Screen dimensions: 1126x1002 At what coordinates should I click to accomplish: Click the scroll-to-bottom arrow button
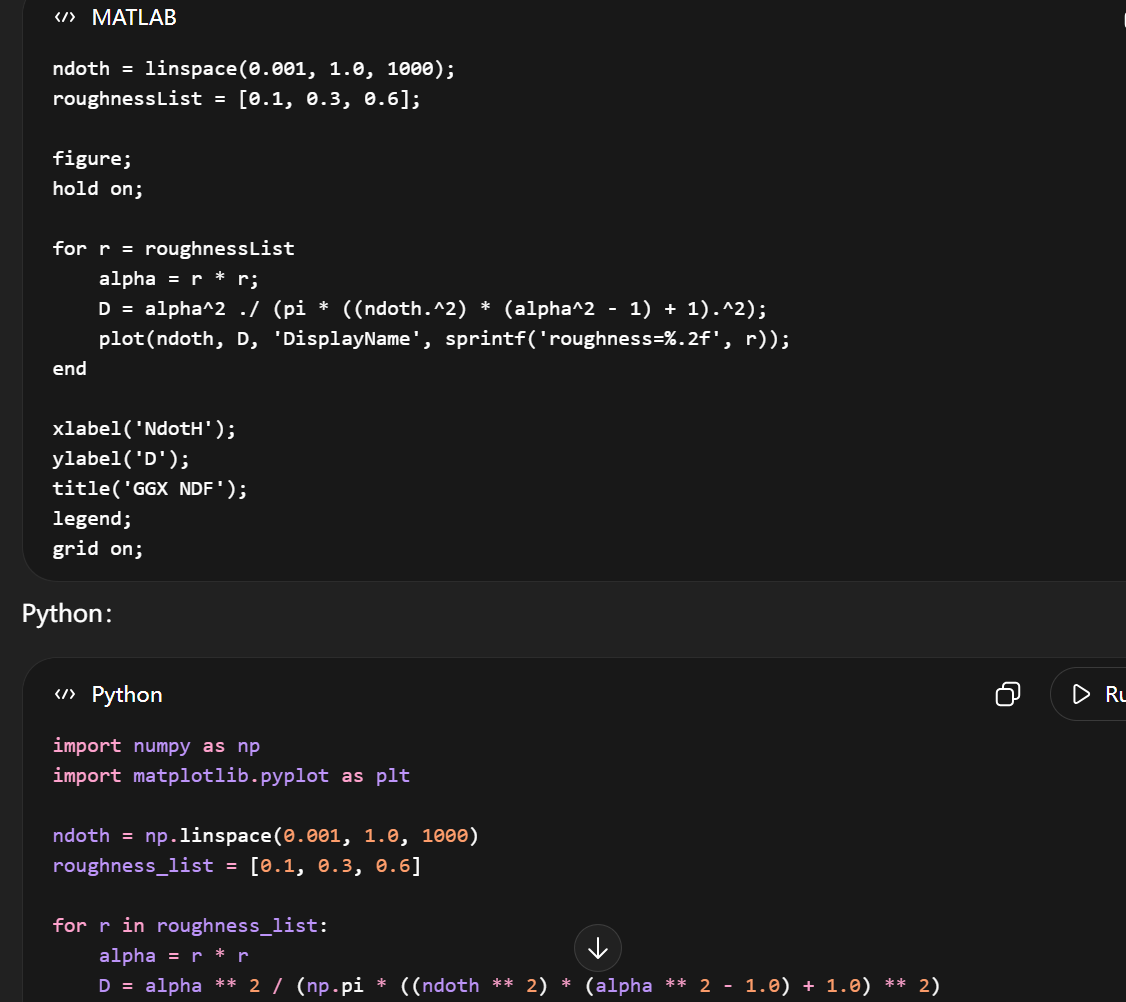click(597, 948)
